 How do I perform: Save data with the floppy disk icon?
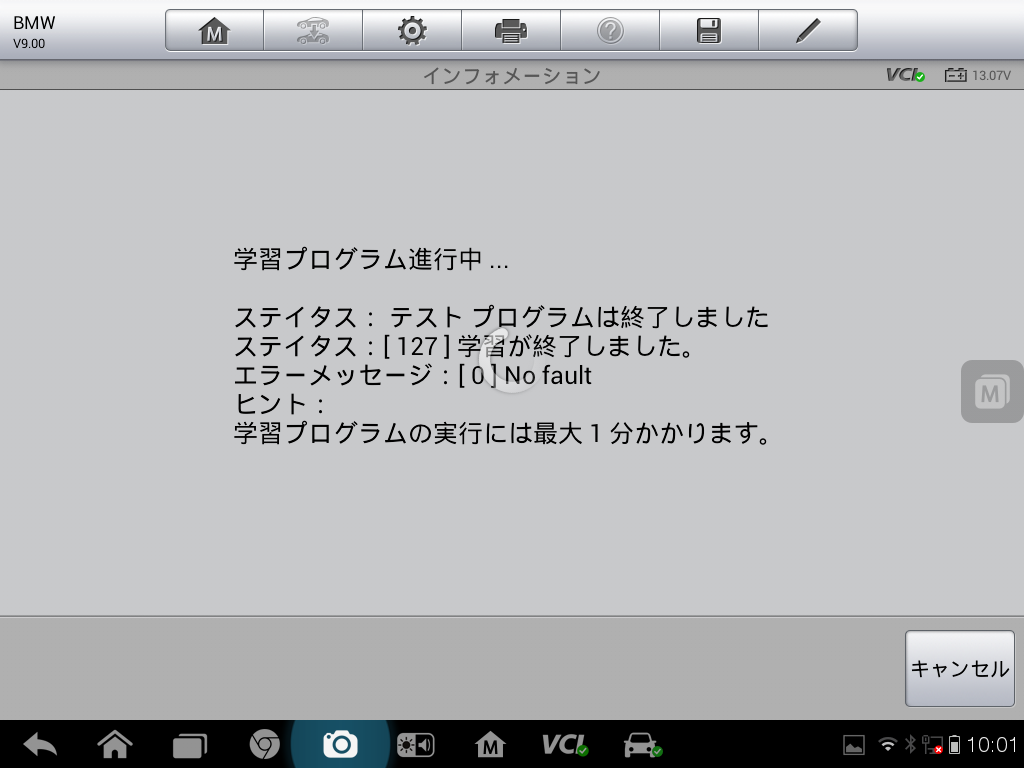pos(708,31)
